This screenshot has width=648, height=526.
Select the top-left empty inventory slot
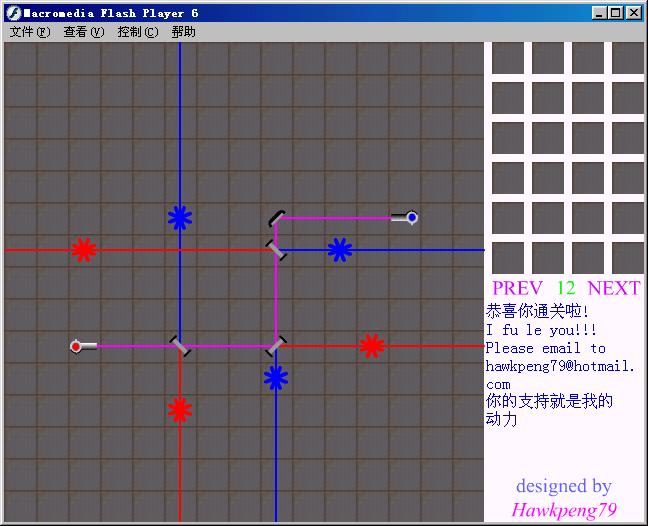tap(508, 58)
